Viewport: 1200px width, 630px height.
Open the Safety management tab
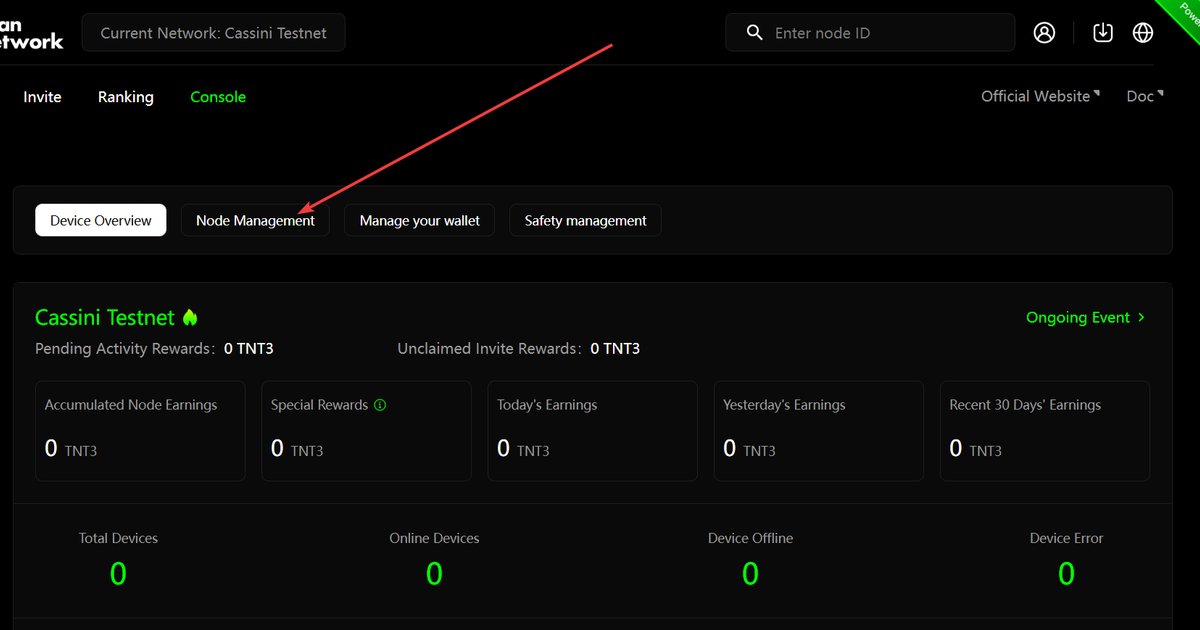click(586, 220)
